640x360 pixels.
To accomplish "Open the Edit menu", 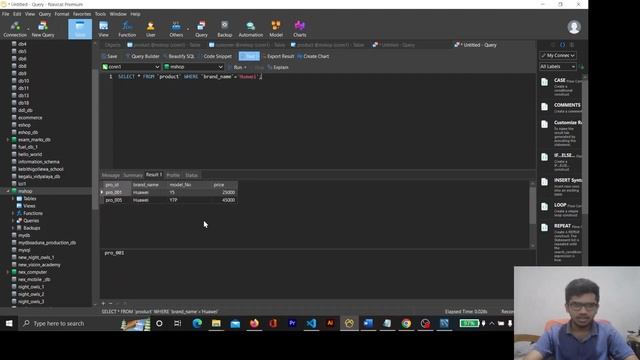I will tap(17, 14).
